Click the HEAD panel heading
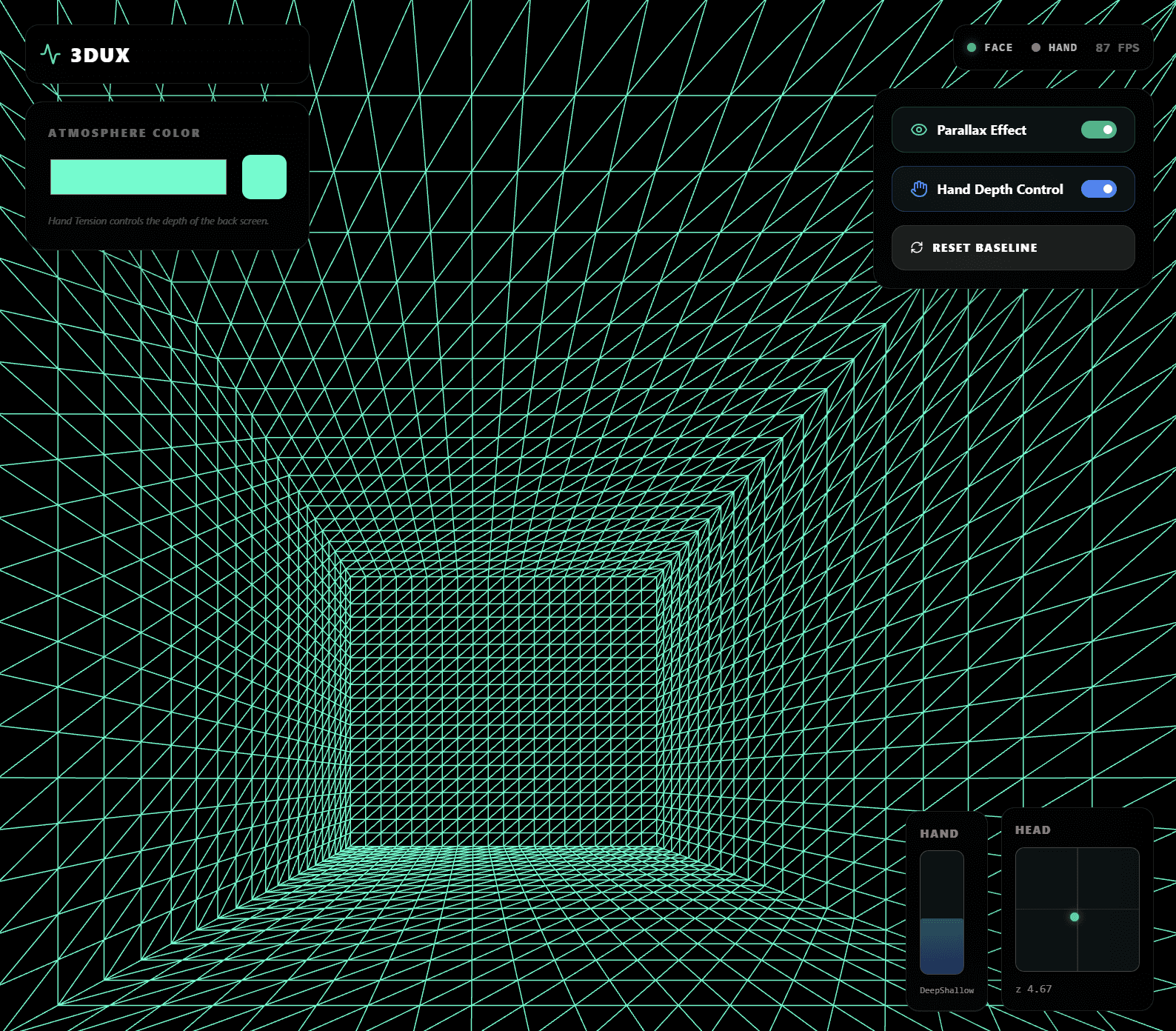 (1032, 830)
